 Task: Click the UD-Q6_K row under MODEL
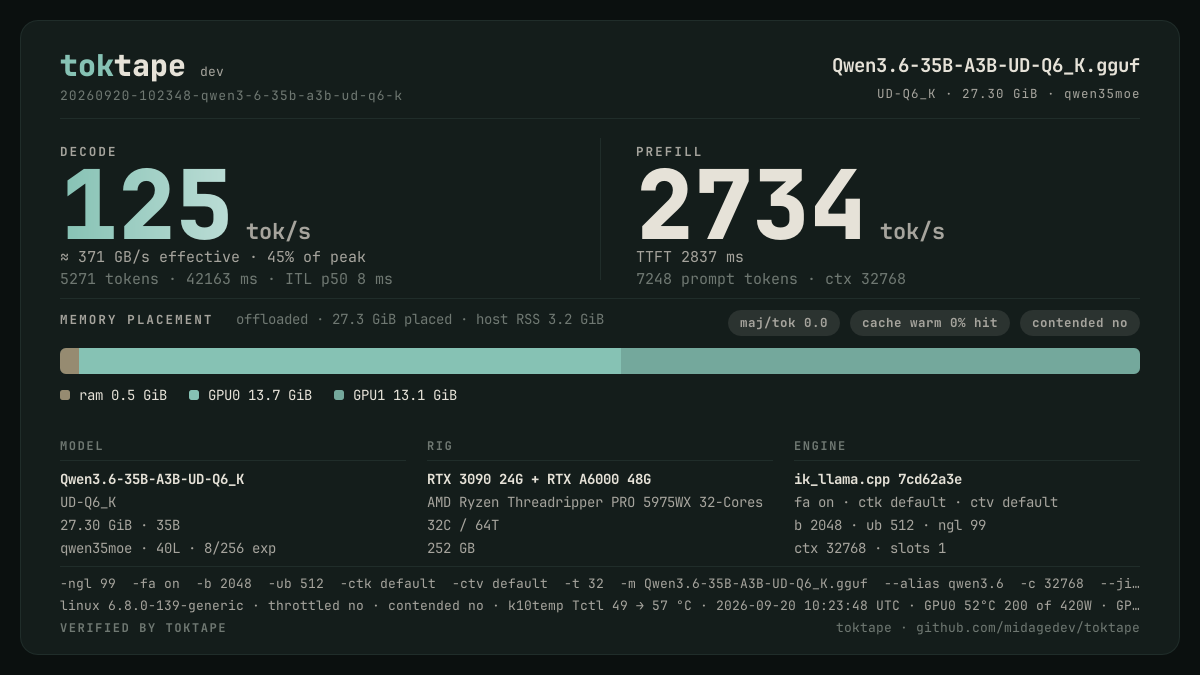pyautogui.click(x=88, y=502)
